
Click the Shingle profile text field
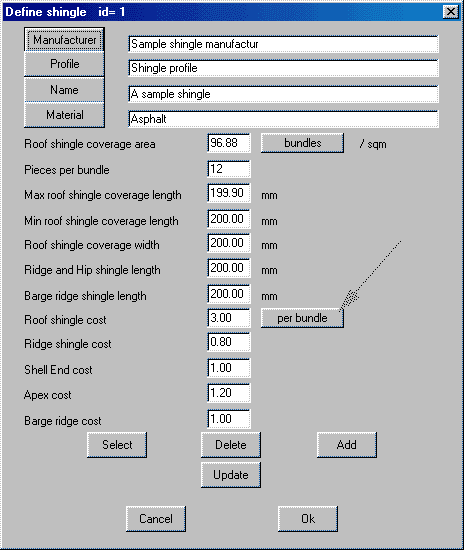click(283, 68)
